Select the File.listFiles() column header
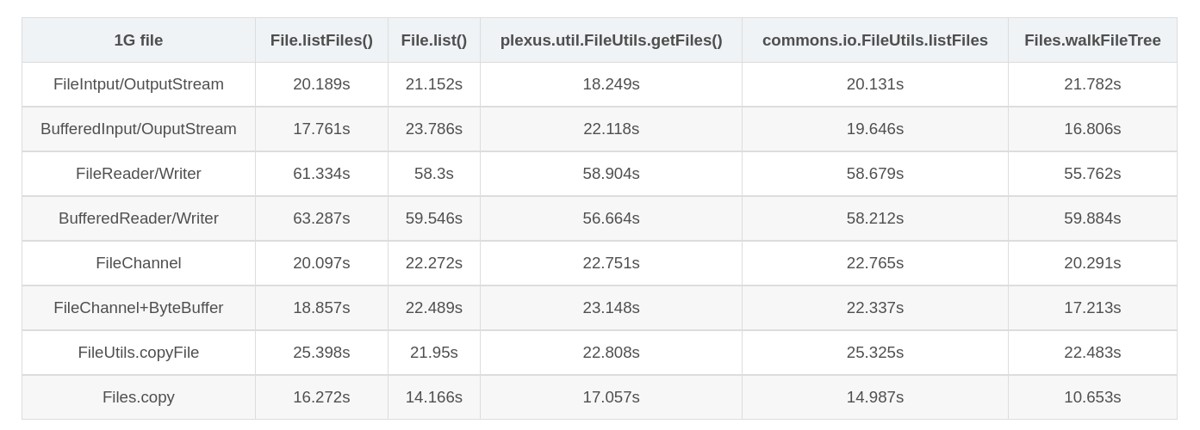1200x430 pixels. [321, 40]
